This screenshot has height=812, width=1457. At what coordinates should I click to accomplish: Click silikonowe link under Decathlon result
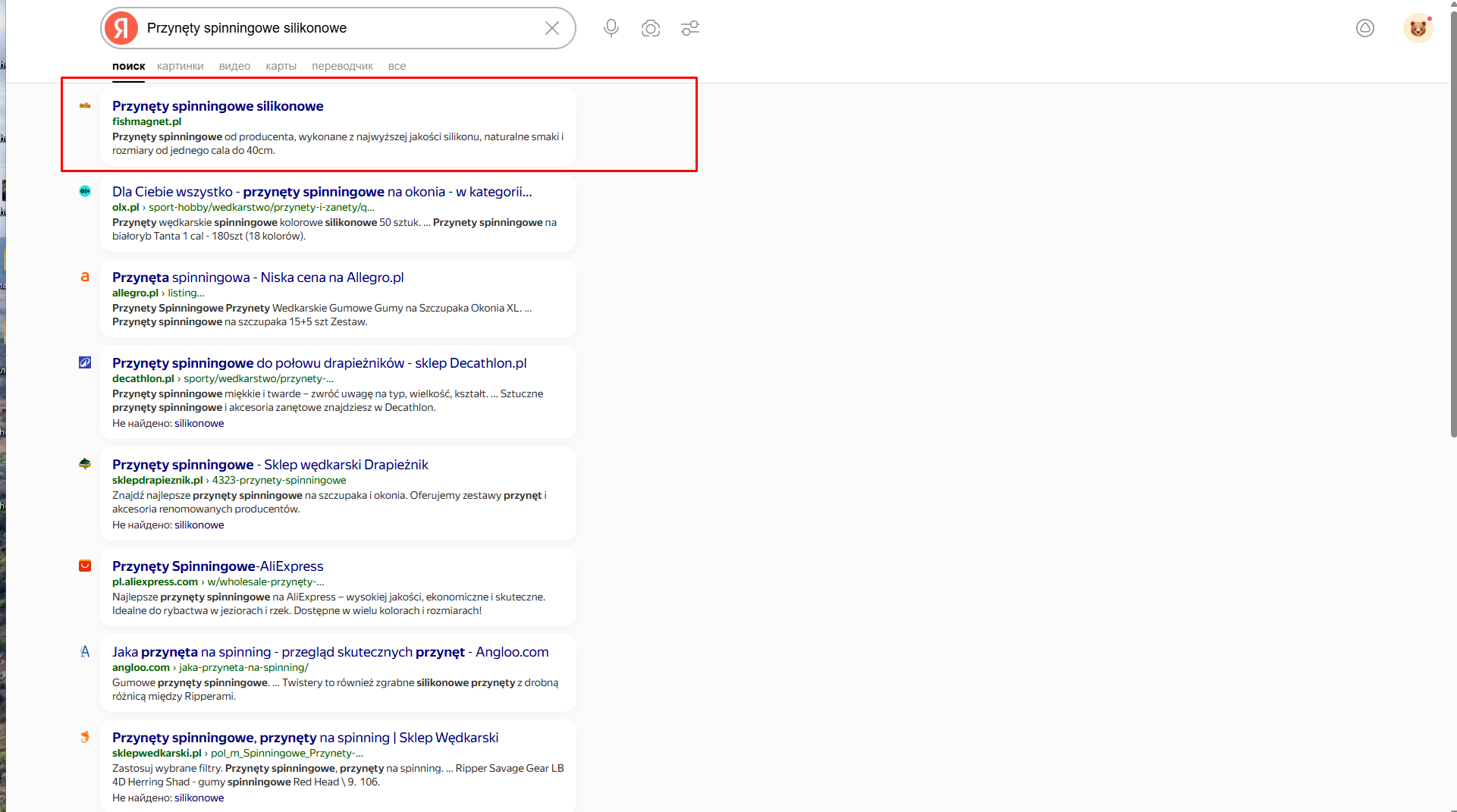tap(199, 423)
